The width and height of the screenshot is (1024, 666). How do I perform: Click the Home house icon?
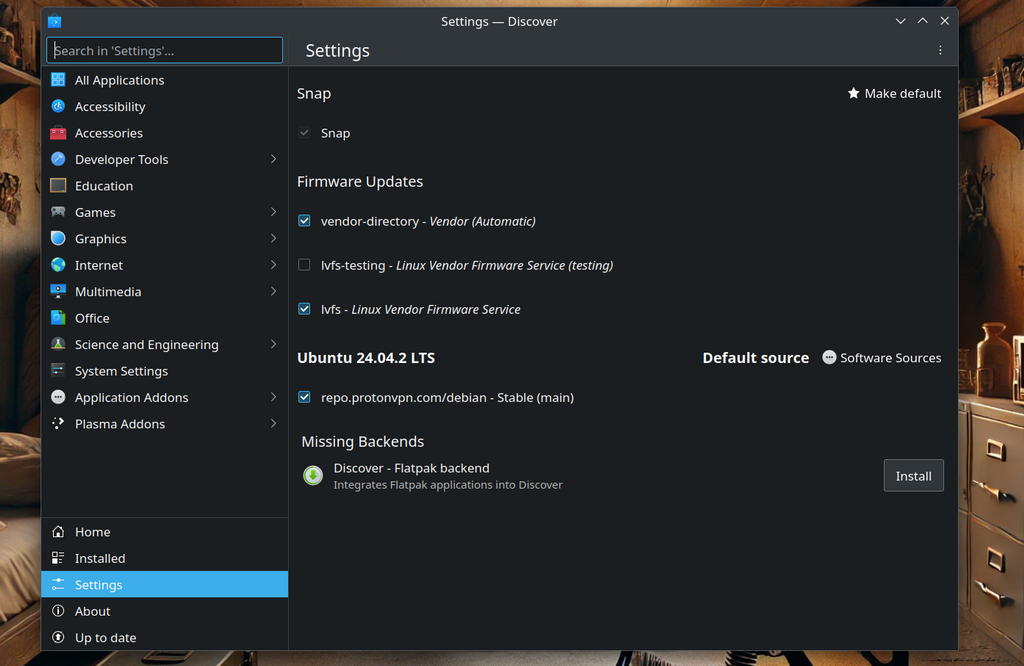[58, 531]
